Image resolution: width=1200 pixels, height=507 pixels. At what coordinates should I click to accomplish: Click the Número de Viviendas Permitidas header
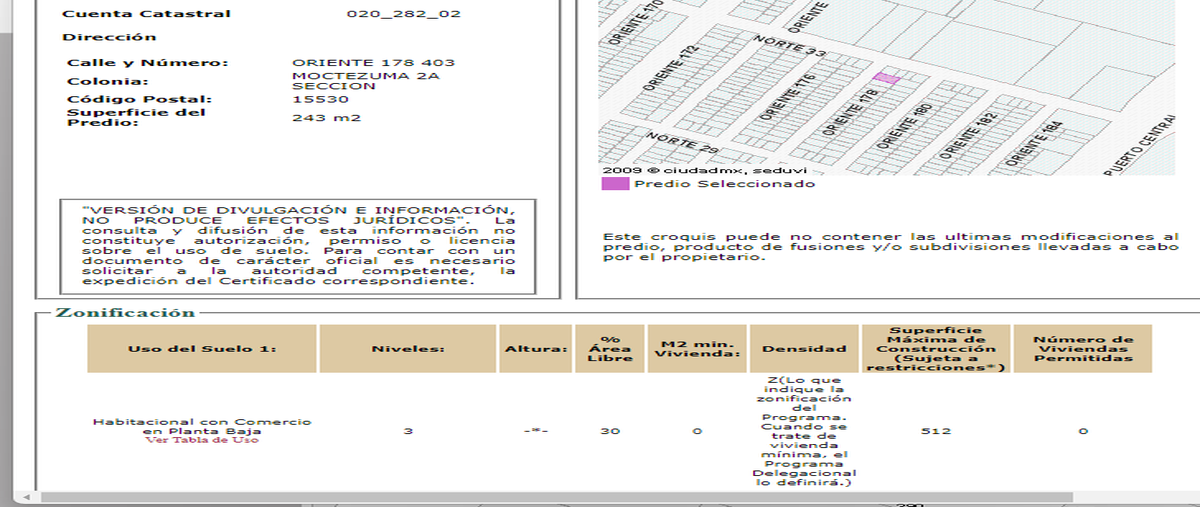tap(1083, 349)
